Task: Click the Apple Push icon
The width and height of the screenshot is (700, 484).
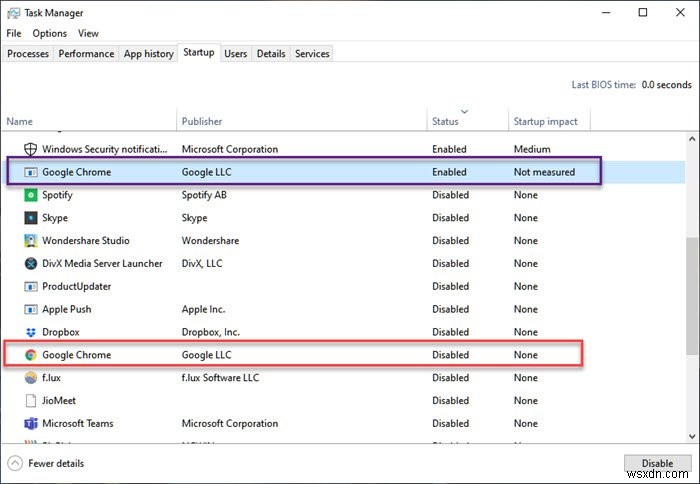Action: pos(30,309)
